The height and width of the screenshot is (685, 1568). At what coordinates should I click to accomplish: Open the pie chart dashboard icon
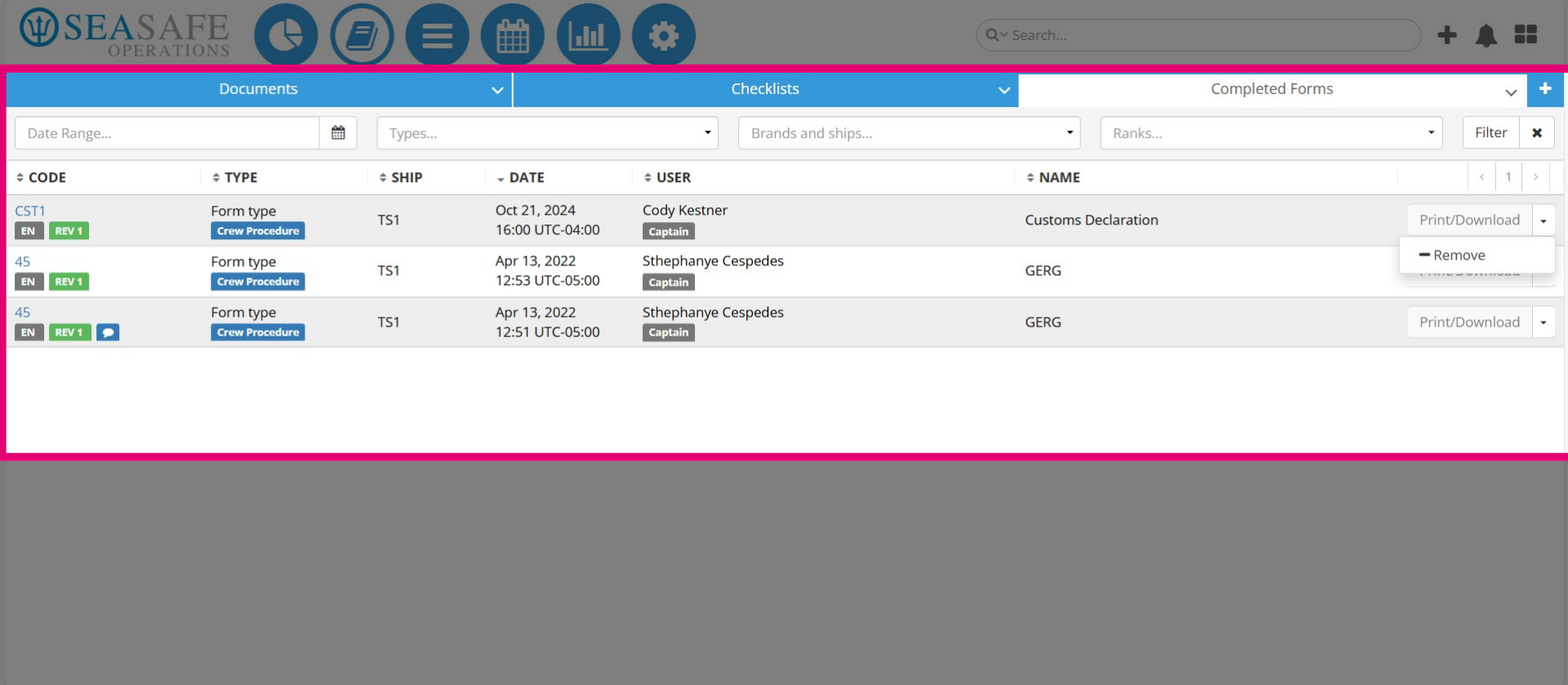tap(286, 35)
